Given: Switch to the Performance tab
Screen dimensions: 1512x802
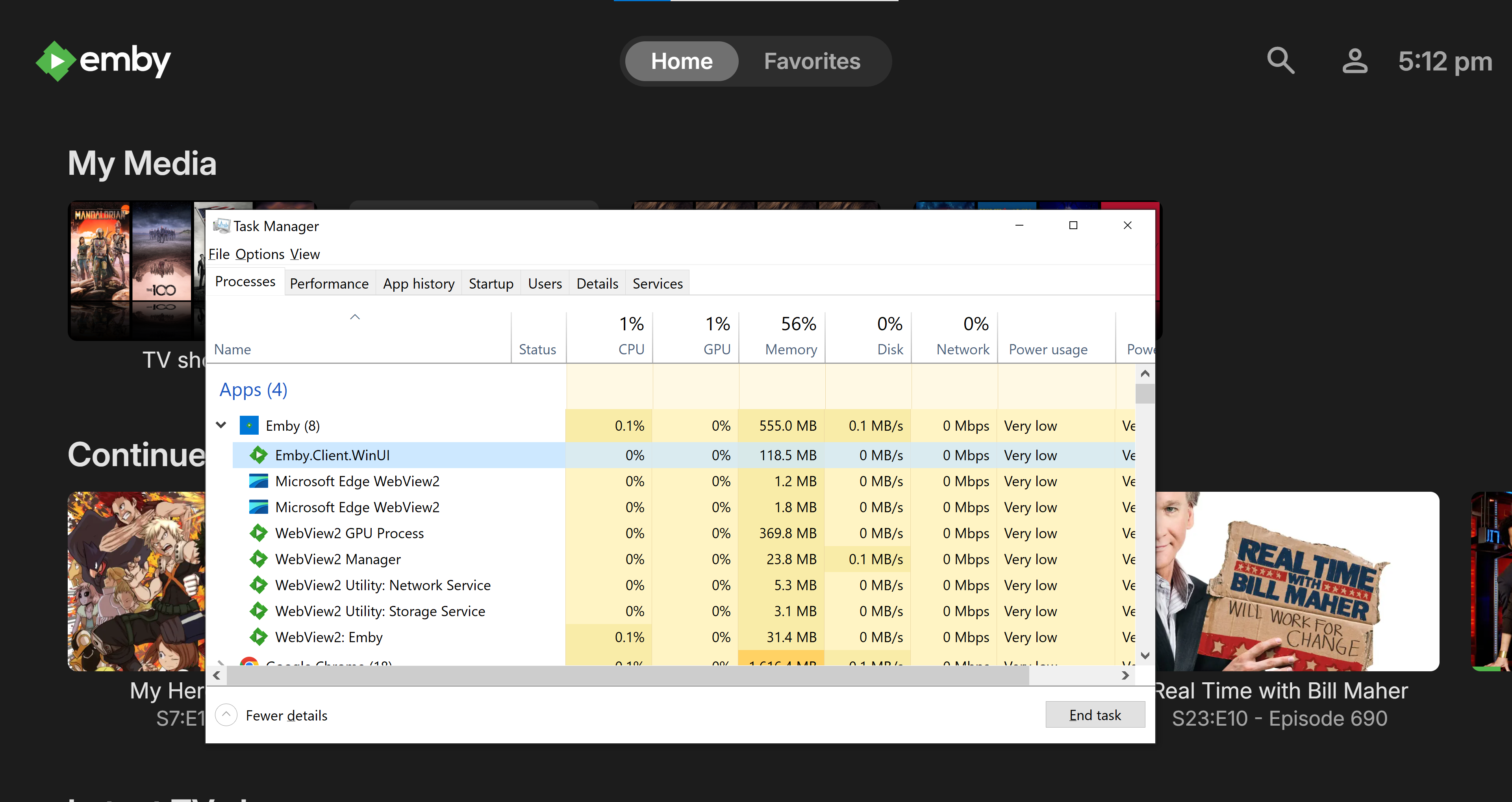Looking at the screenshot, I should pos(329,283).
